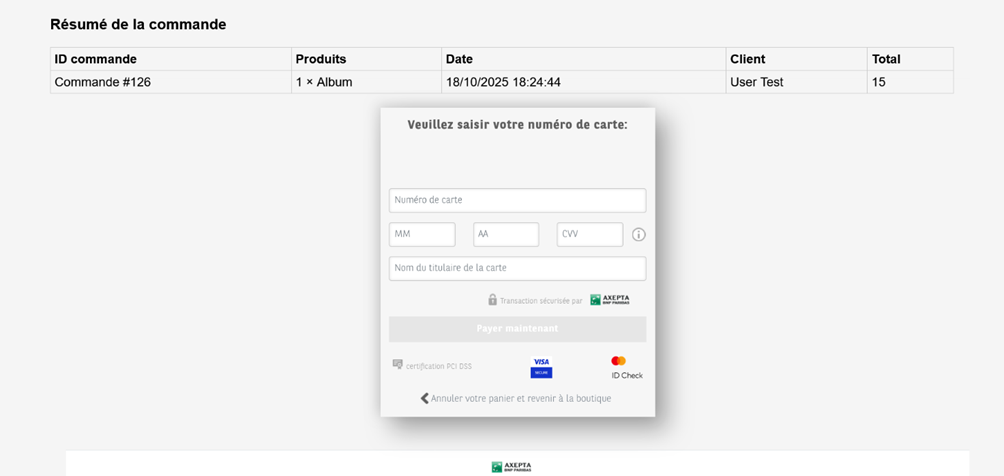The width and height of the screenshot is (1004, 476).
Task: Click the Axepta logo in the page footer
Action: pos(511,466)
